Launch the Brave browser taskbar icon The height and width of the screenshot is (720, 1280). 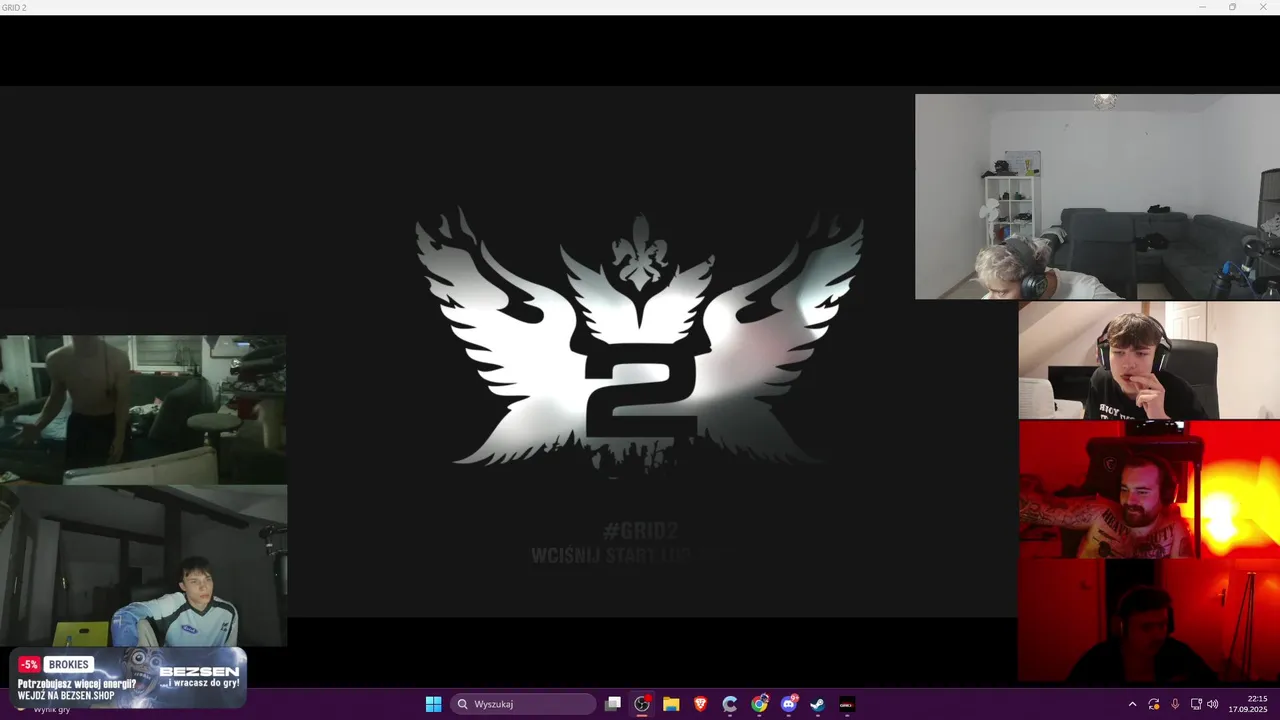click(x=701, y=704)
